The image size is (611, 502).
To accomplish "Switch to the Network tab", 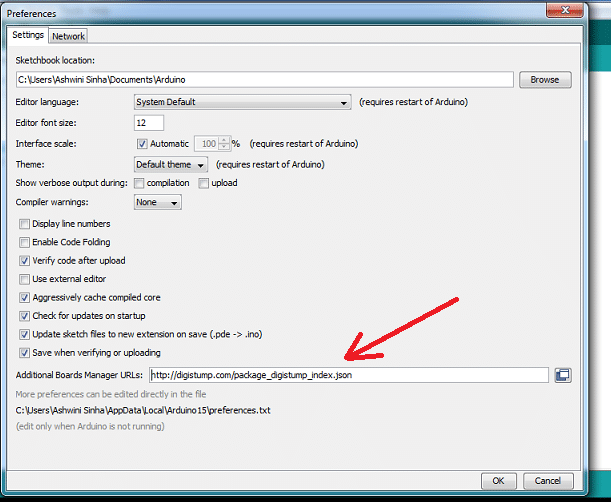I will click(68, 36).
